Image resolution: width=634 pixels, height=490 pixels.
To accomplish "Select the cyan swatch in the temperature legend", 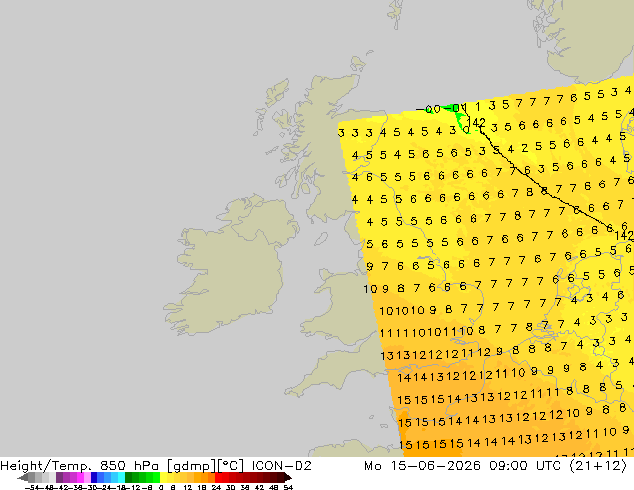I will pyautogui.click(x=121, y=477).
